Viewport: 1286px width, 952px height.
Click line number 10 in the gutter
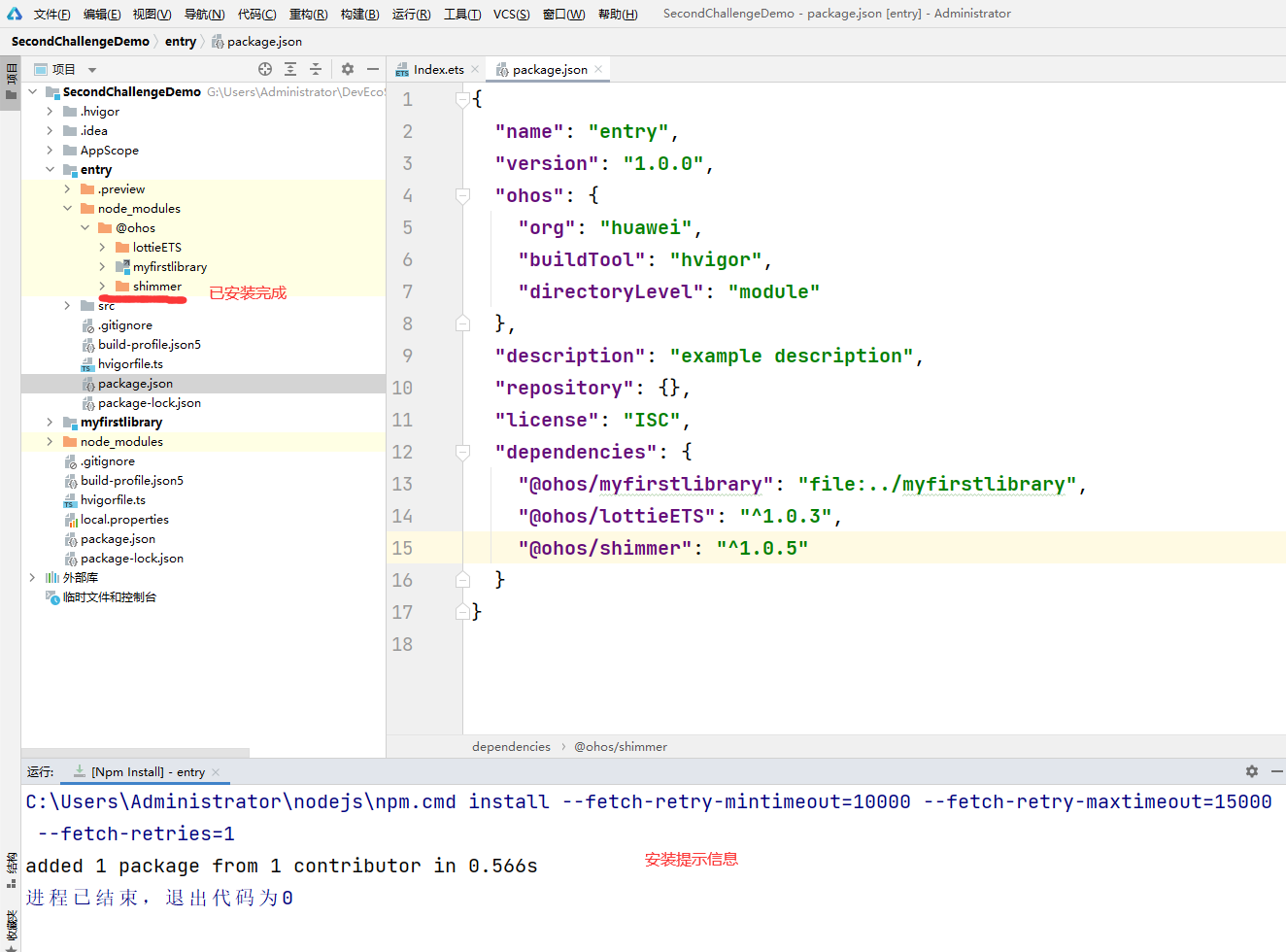[x=402, y=388]
